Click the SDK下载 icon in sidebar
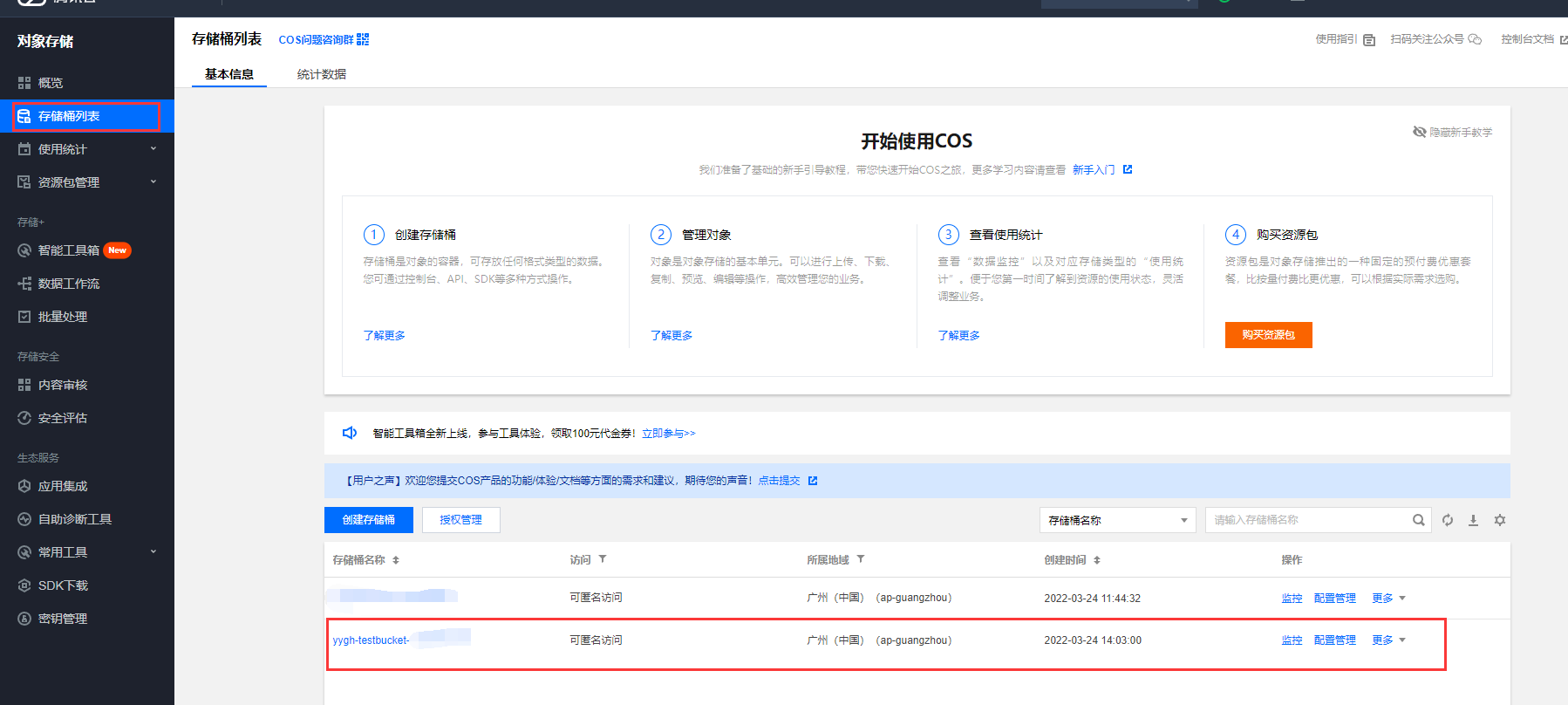 coord(24,585)
